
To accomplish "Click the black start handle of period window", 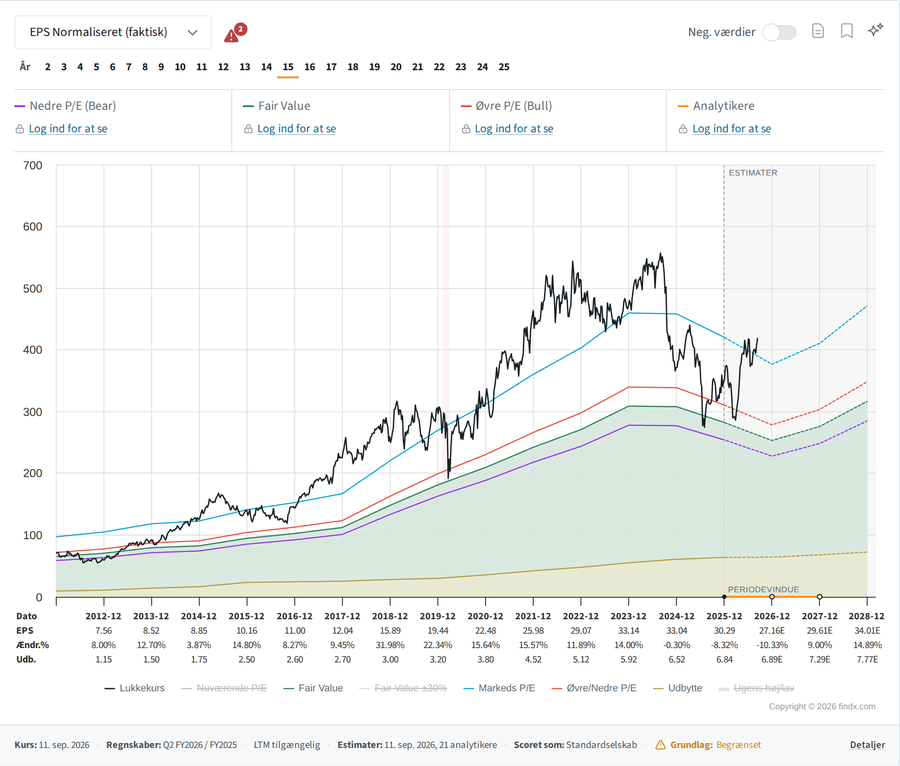I will [x=724, y=597].
